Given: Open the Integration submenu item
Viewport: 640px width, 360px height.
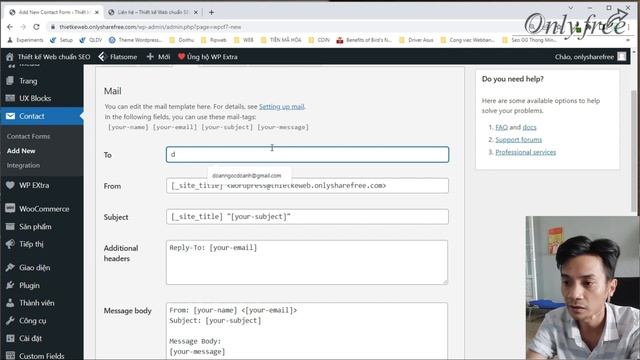Looking at the screenshot, I should tap(23, 165).
